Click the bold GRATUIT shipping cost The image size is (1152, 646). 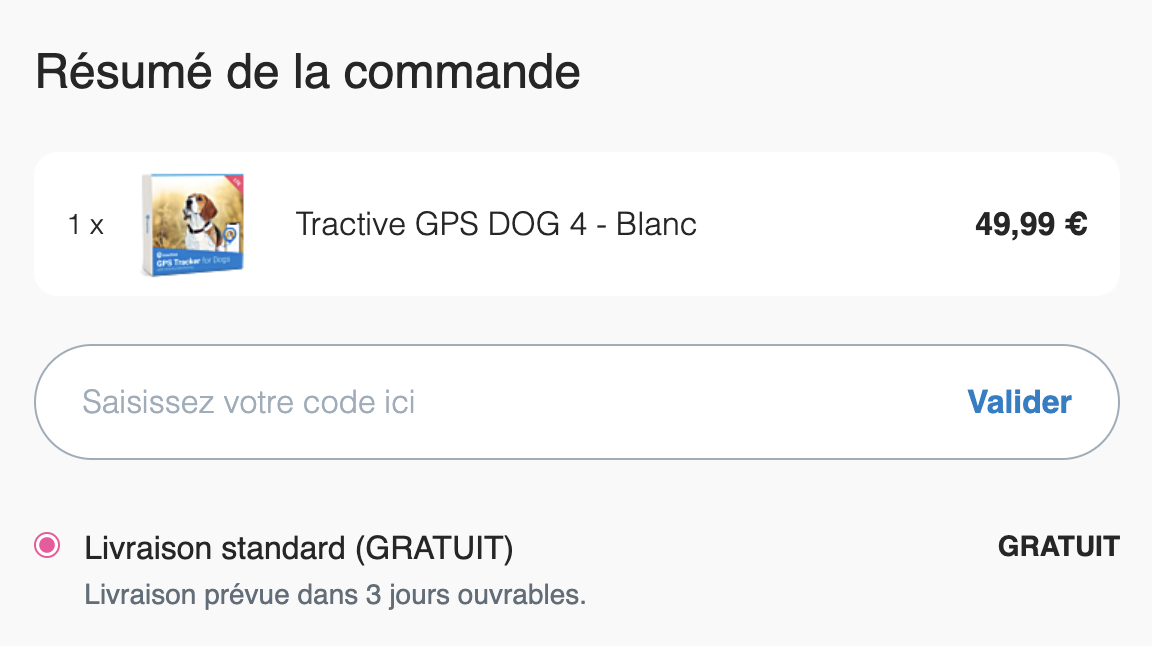(1059, 547)
